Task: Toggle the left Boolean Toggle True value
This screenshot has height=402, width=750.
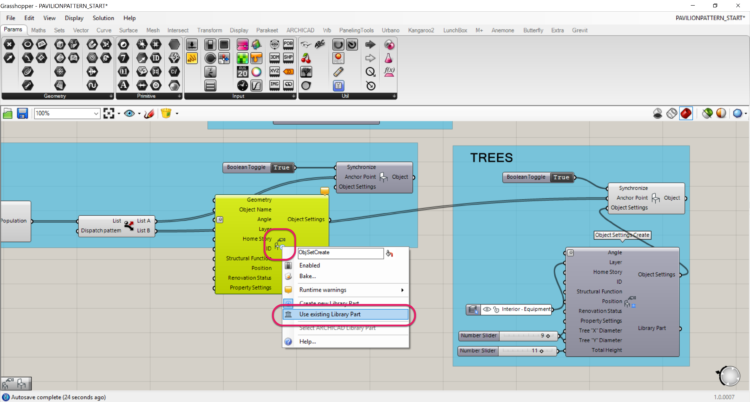Action: [283, 167]
